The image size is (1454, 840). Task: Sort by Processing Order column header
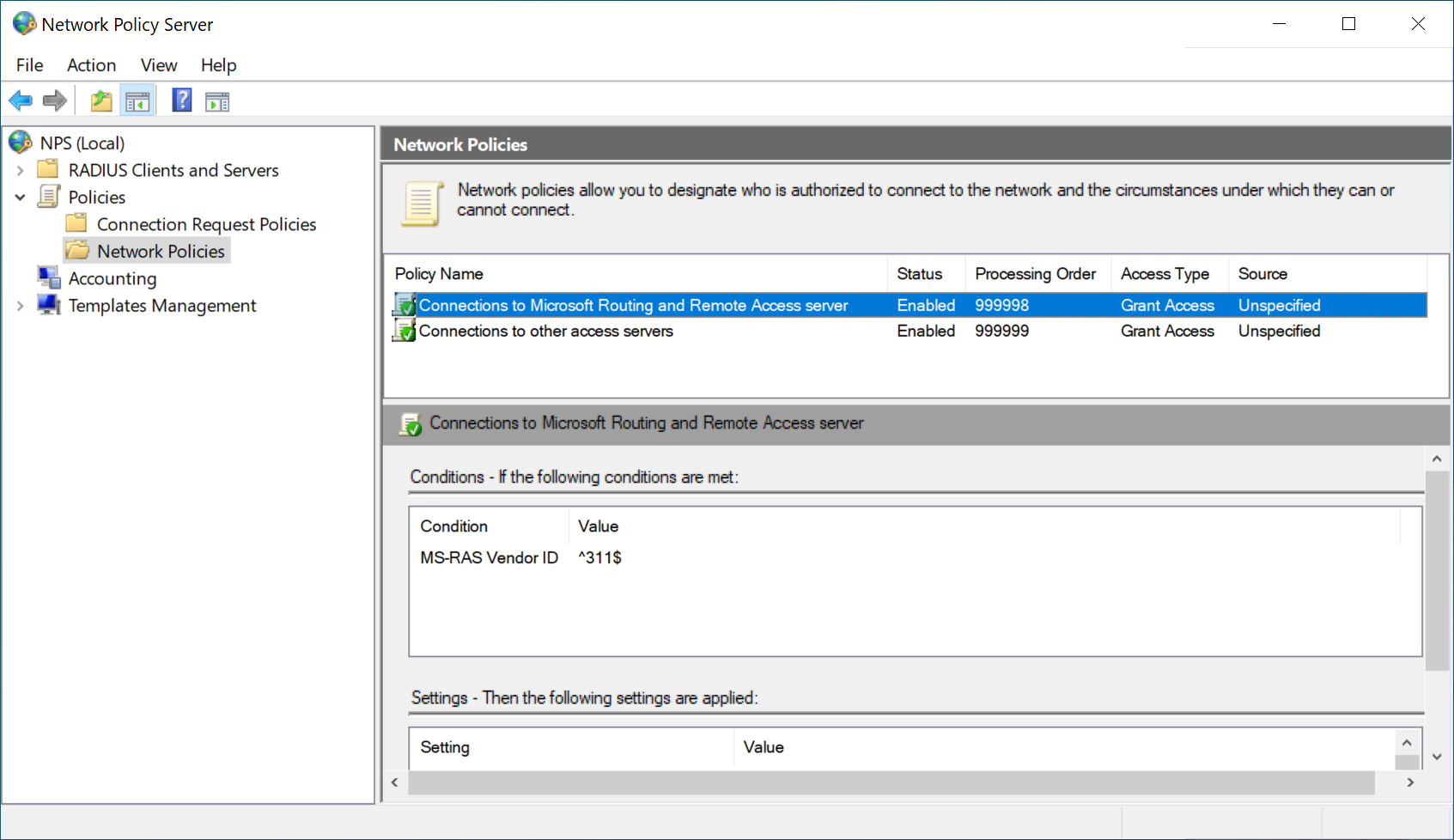point(1035,274)
